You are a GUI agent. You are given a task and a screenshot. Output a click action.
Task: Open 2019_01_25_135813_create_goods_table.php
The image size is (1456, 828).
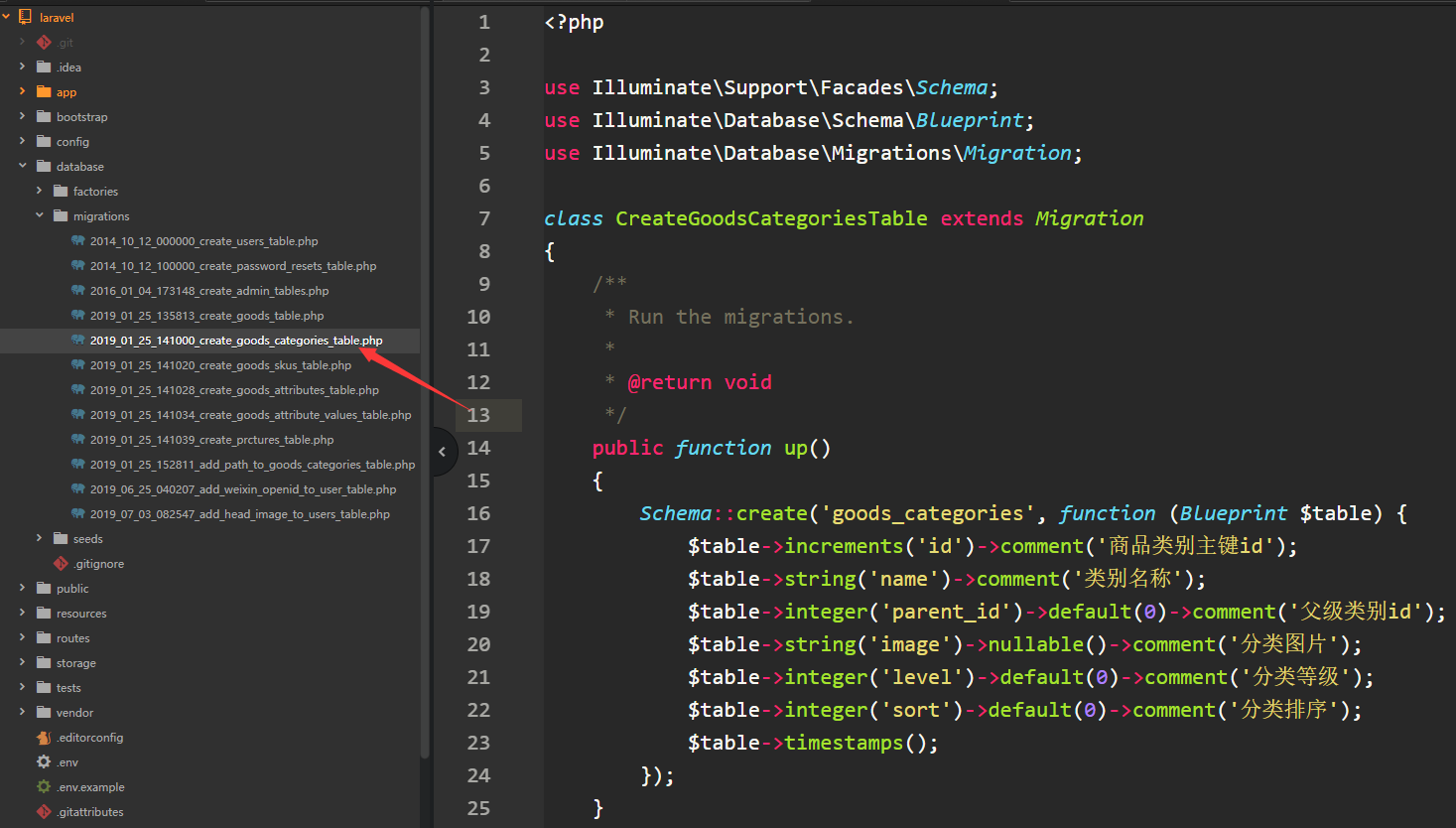click(x=206, y=316)
